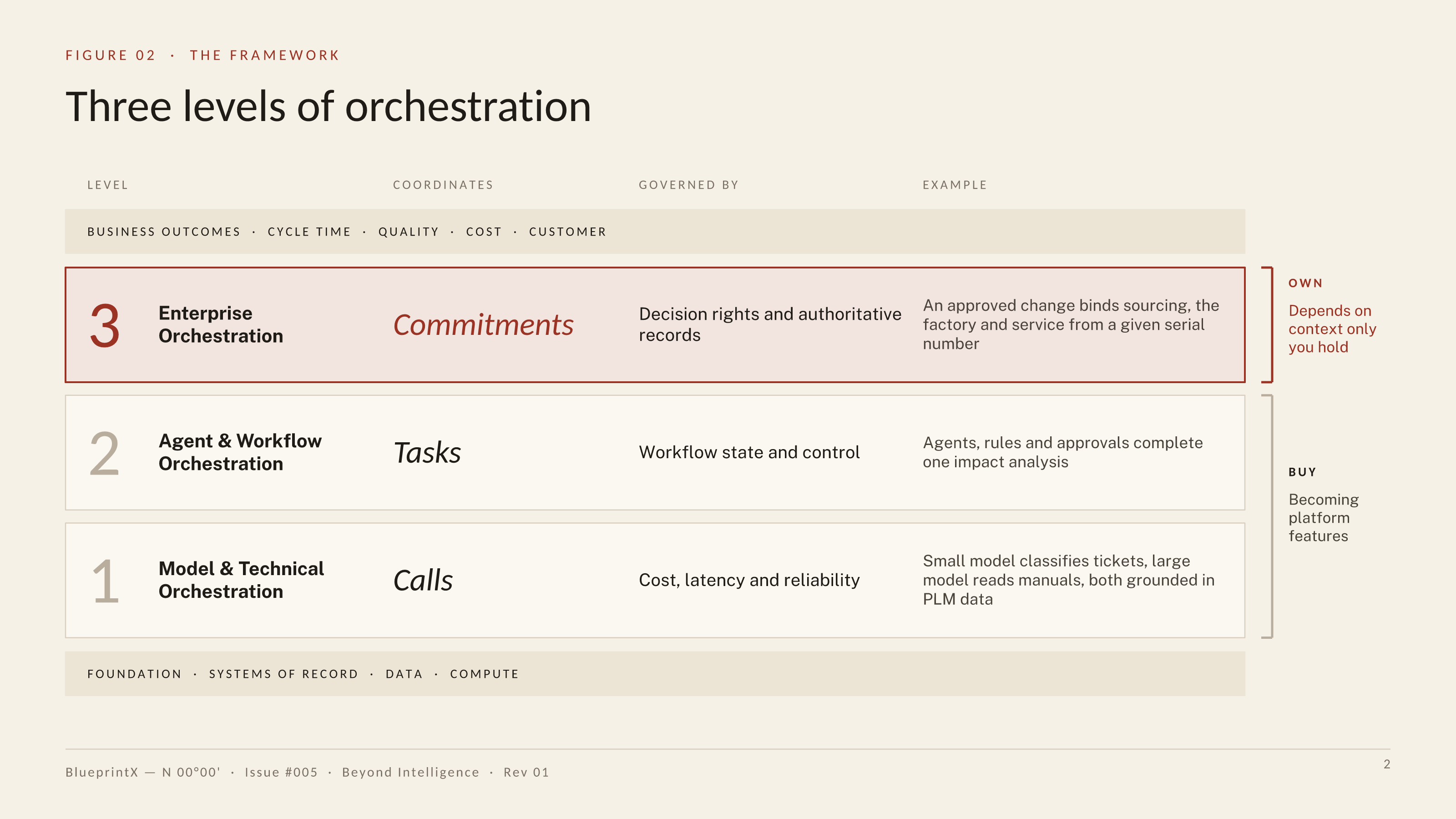Click the page number 2 in the footer
Viewport: 1456px width, 819px height.
(x=1386, y=764)
